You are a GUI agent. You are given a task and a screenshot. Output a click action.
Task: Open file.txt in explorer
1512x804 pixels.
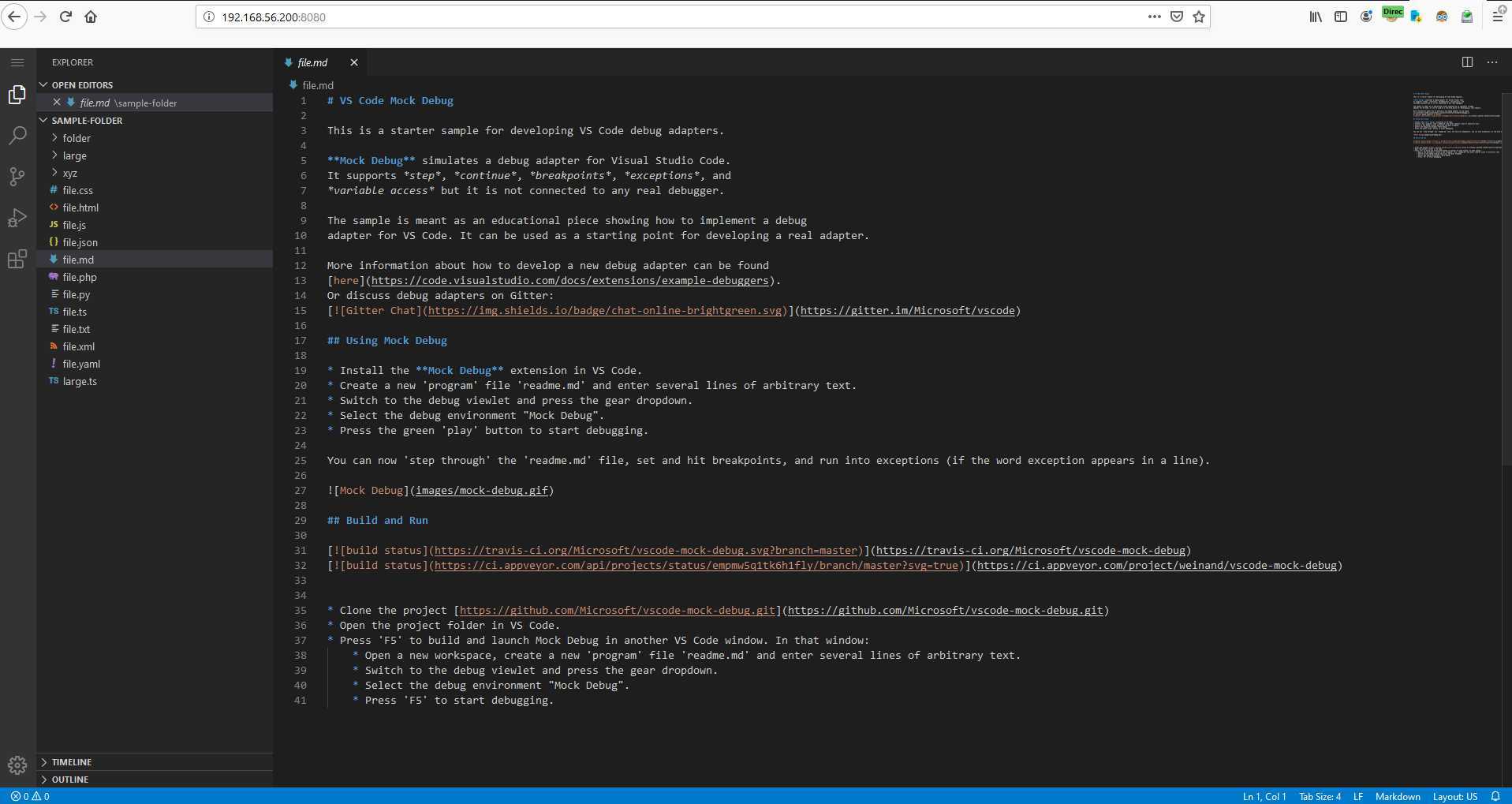click(x=155, y=329)
